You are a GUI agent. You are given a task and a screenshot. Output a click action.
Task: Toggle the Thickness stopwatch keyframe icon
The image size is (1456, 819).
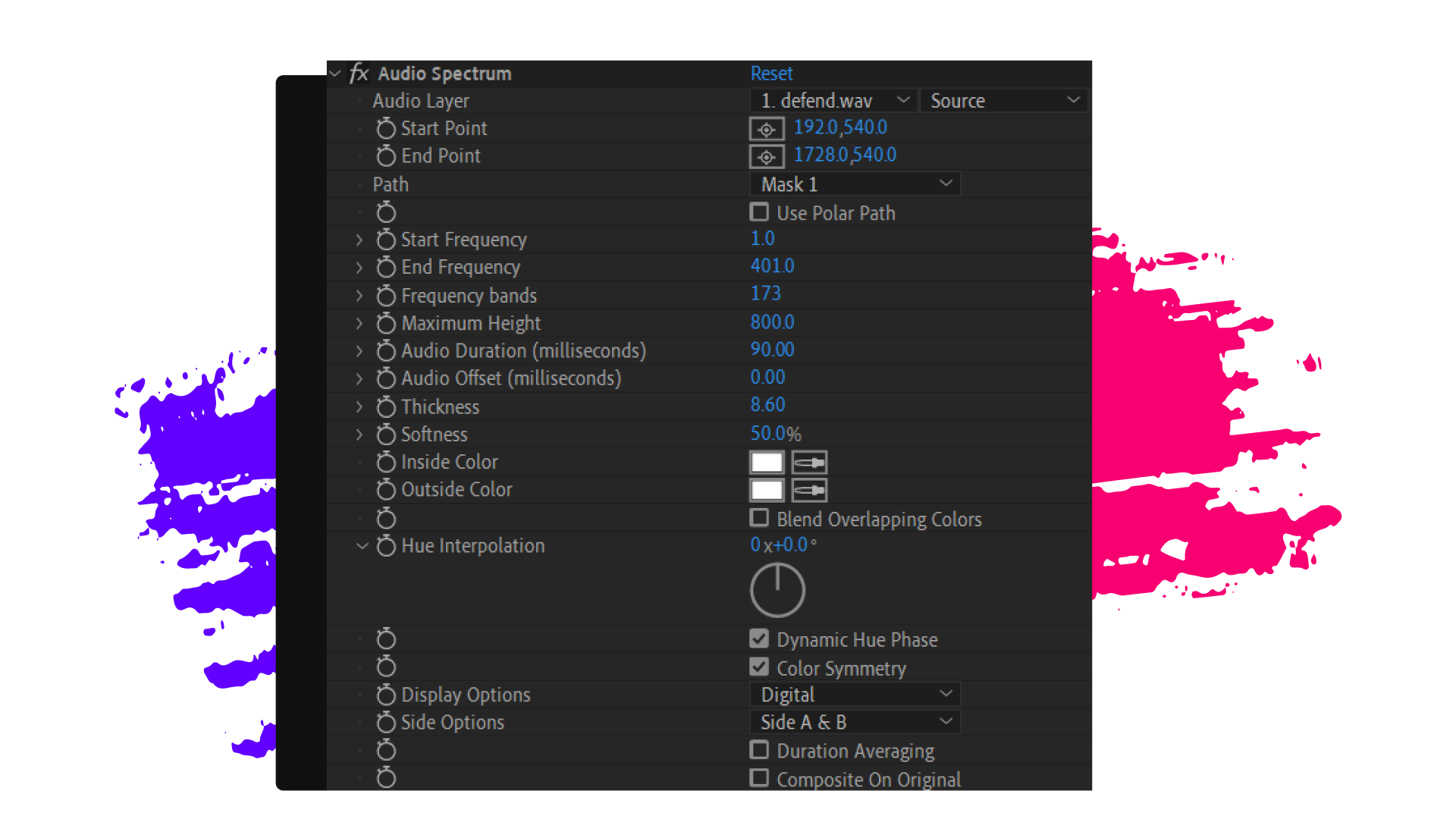pos(386,407)
